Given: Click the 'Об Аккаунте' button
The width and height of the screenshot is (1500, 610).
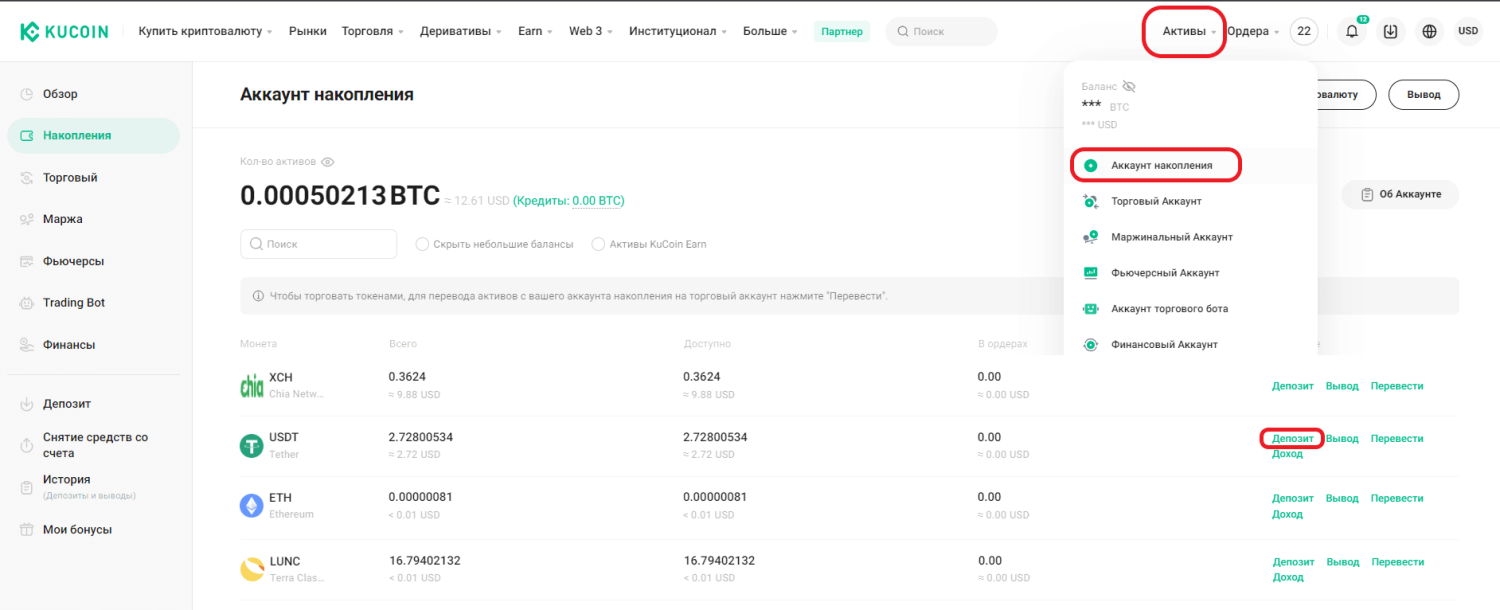Looking at the screenshot, I should coord(1400,194).
